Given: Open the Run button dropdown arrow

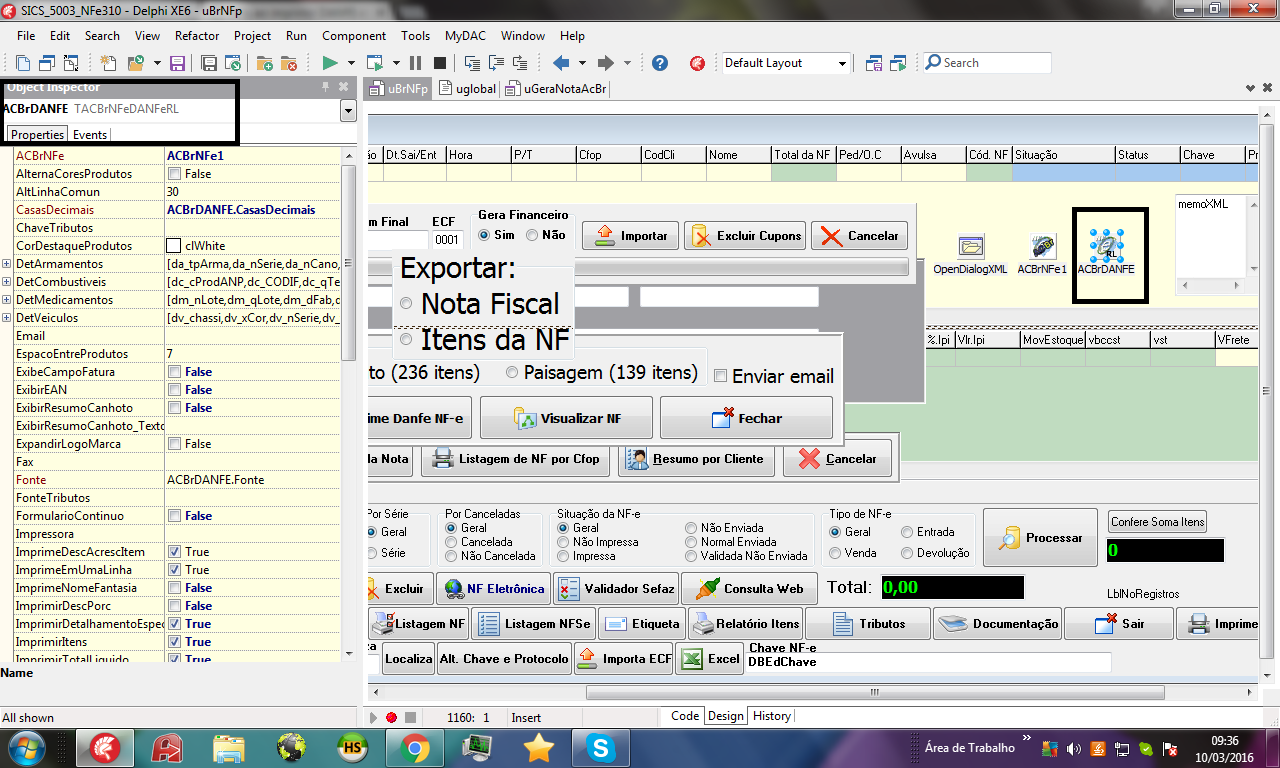Looking at the screenshot, I should (351, 63).
